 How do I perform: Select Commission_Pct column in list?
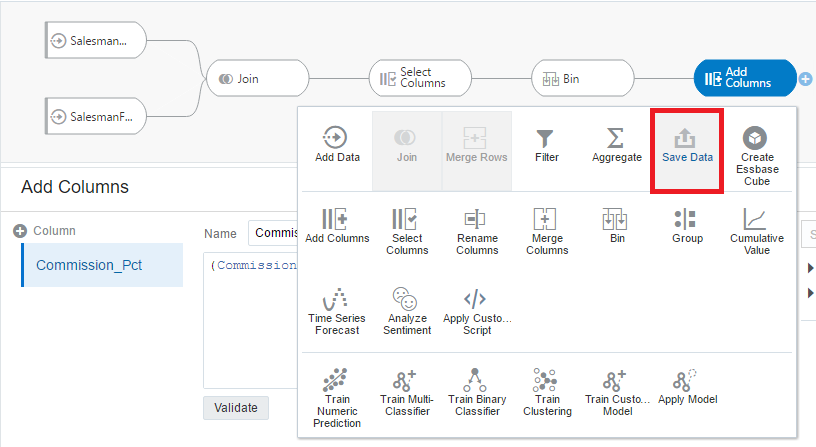[102, 265]
